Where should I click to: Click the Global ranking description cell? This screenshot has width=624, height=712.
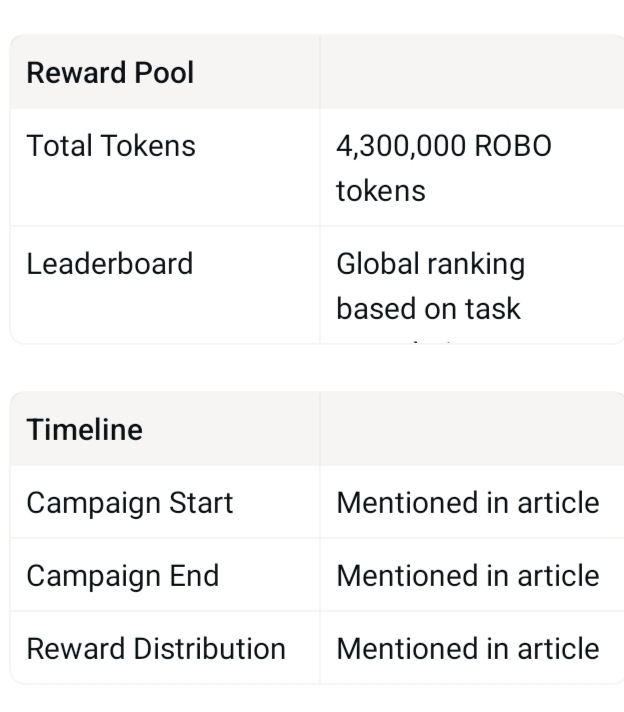pyautogui.click(x=430, y=286)
